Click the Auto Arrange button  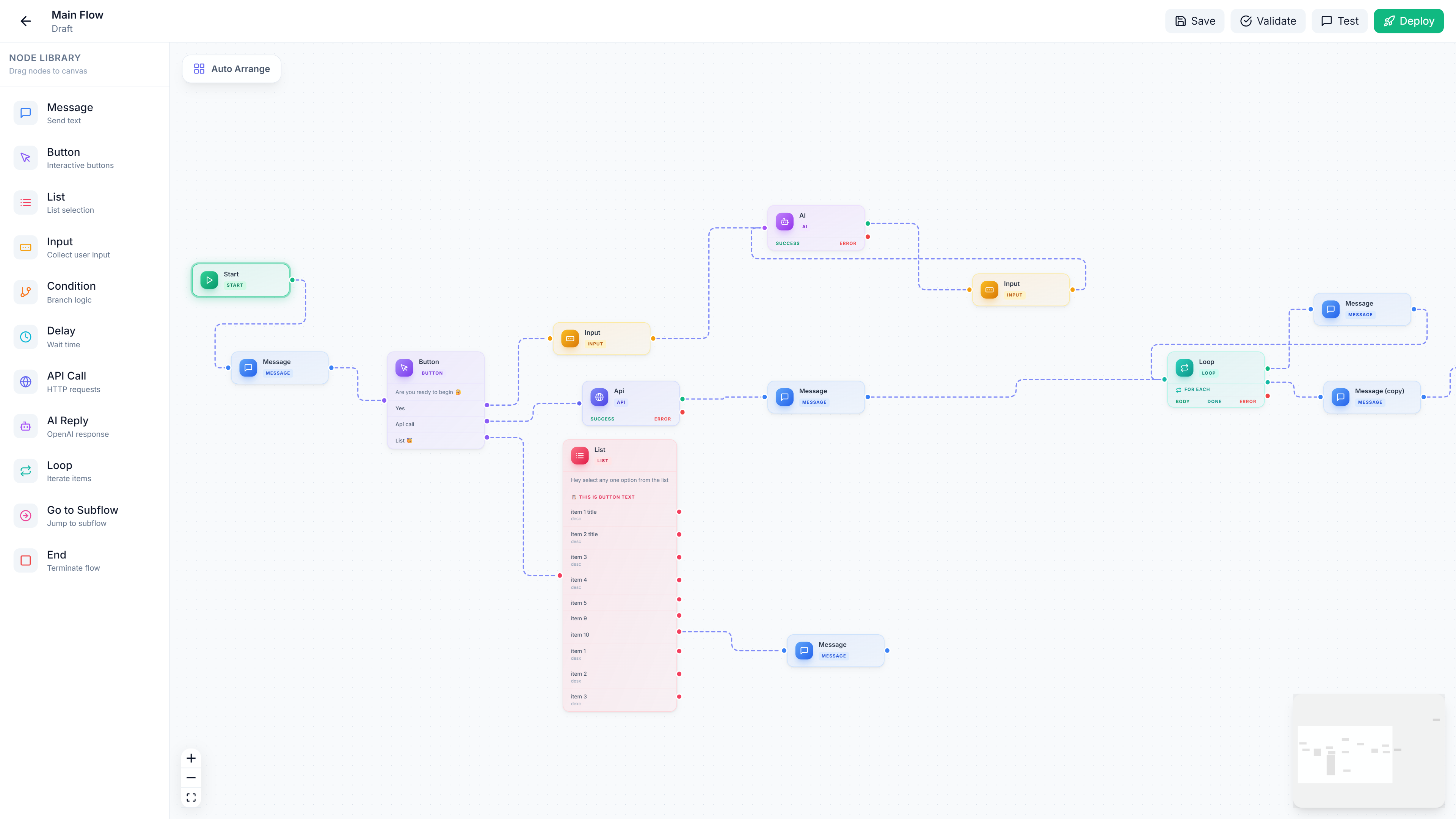(231, 68)
